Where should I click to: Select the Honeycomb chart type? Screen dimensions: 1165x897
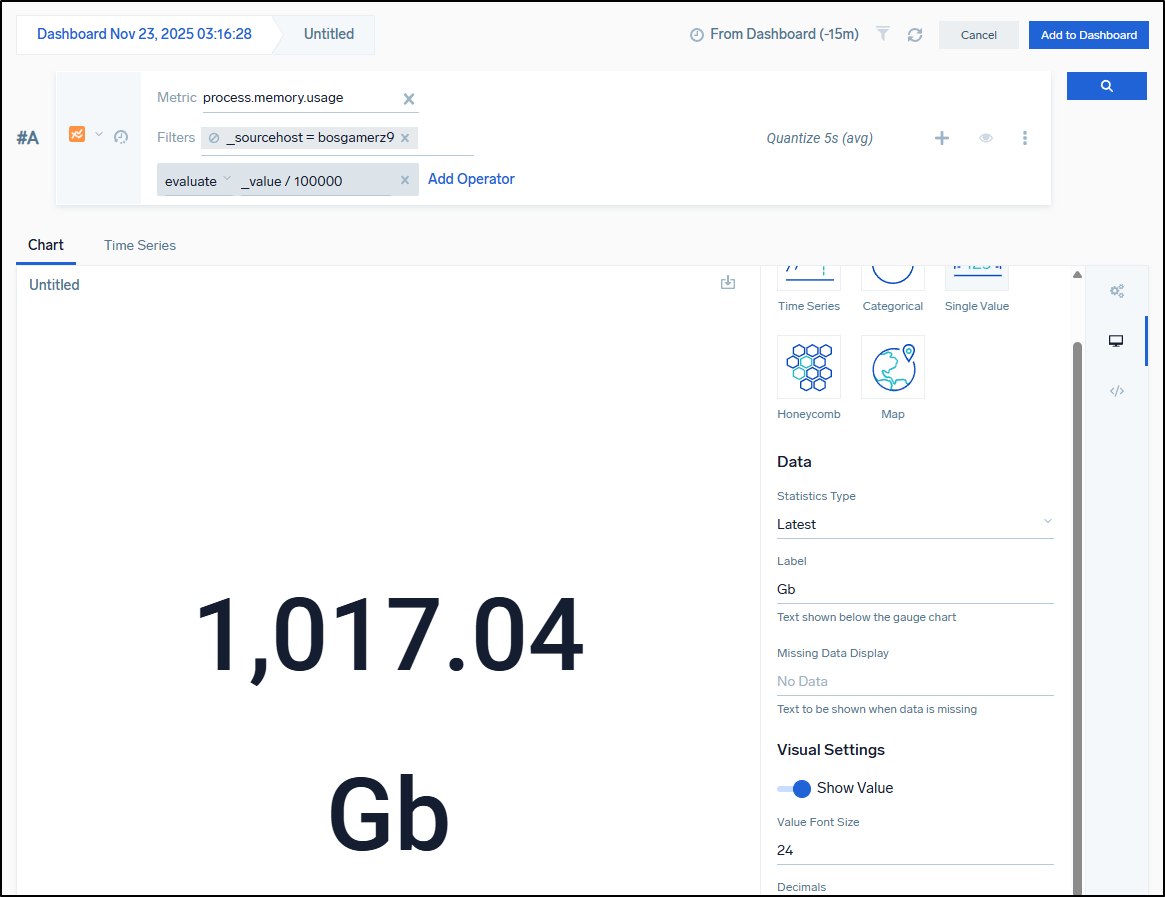[x=808, y=367]
